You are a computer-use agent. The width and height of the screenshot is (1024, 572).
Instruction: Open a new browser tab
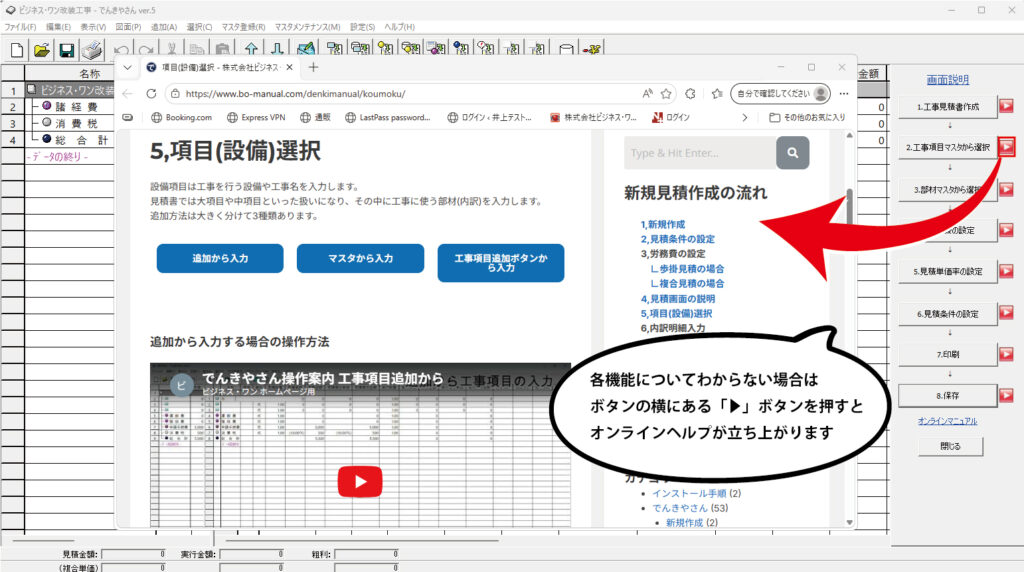tap(313, 67)
